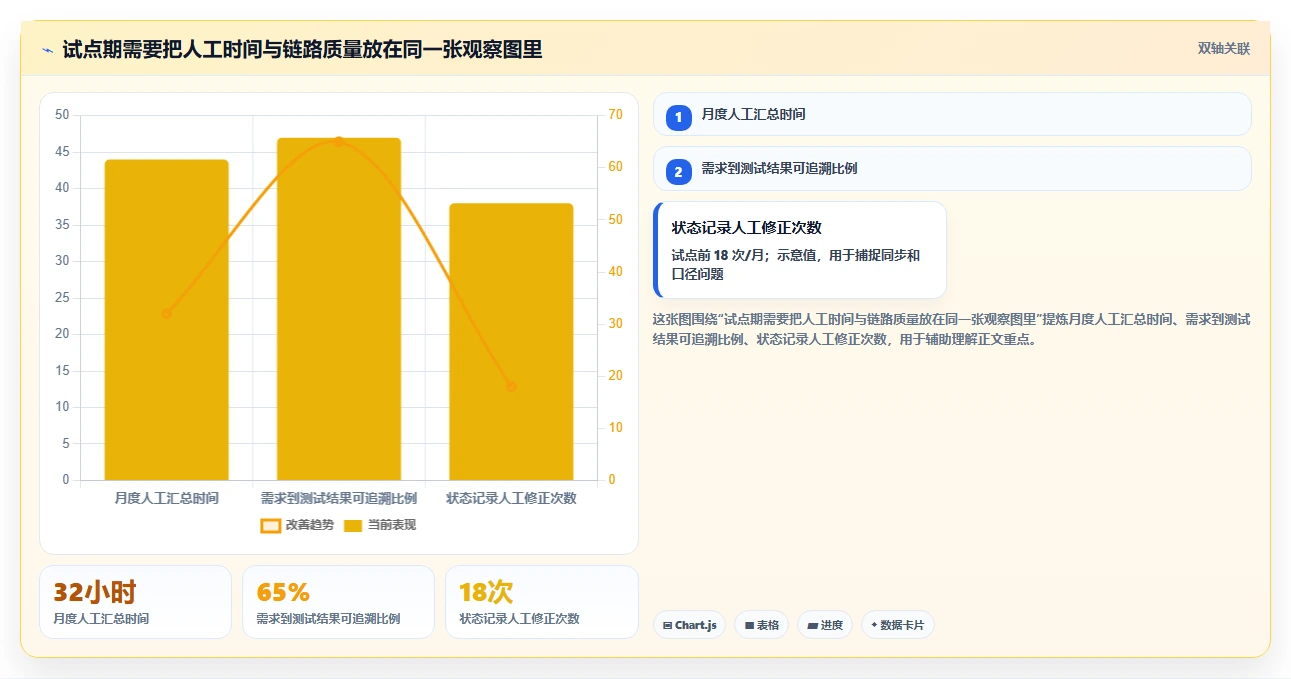Screen dimensions: 1291x679
Task: Click the x-axis label 状态记录人工修正次数
Action: 511,498
